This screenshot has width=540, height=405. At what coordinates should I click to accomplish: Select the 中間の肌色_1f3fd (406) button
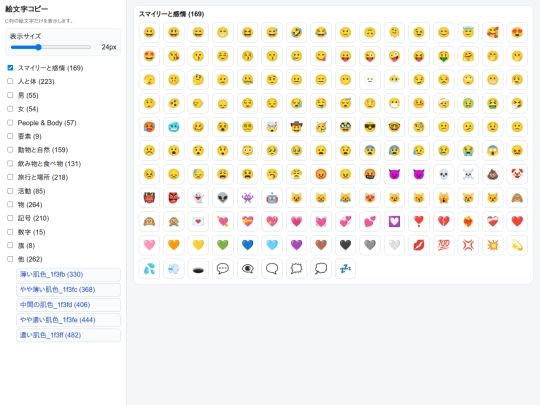coord(69,305)
